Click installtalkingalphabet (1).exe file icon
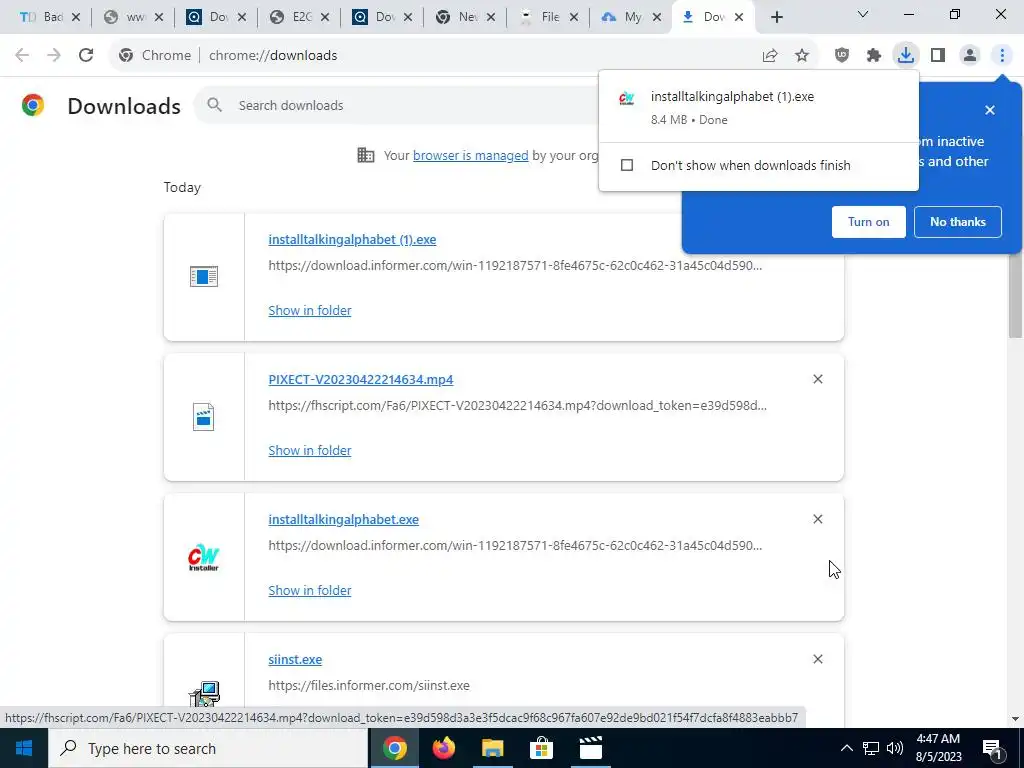The height and width of the screenshot is (768, 1024). pyautogui.click(x=204, y=277)
